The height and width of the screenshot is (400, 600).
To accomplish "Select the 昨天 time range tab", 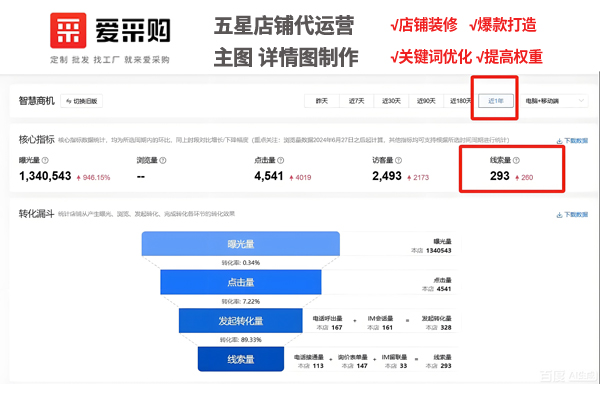I will point(322,101).
